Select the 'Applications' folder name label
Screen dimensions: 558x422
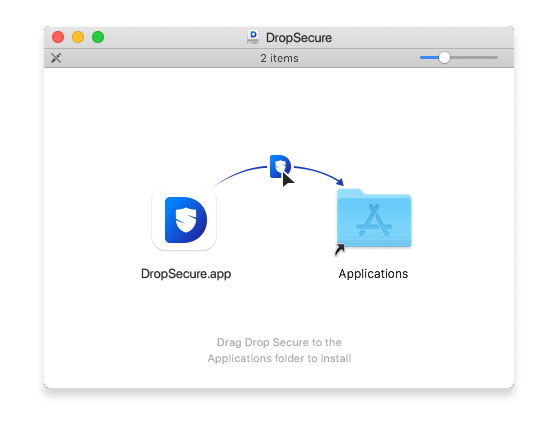click(373, 274)
